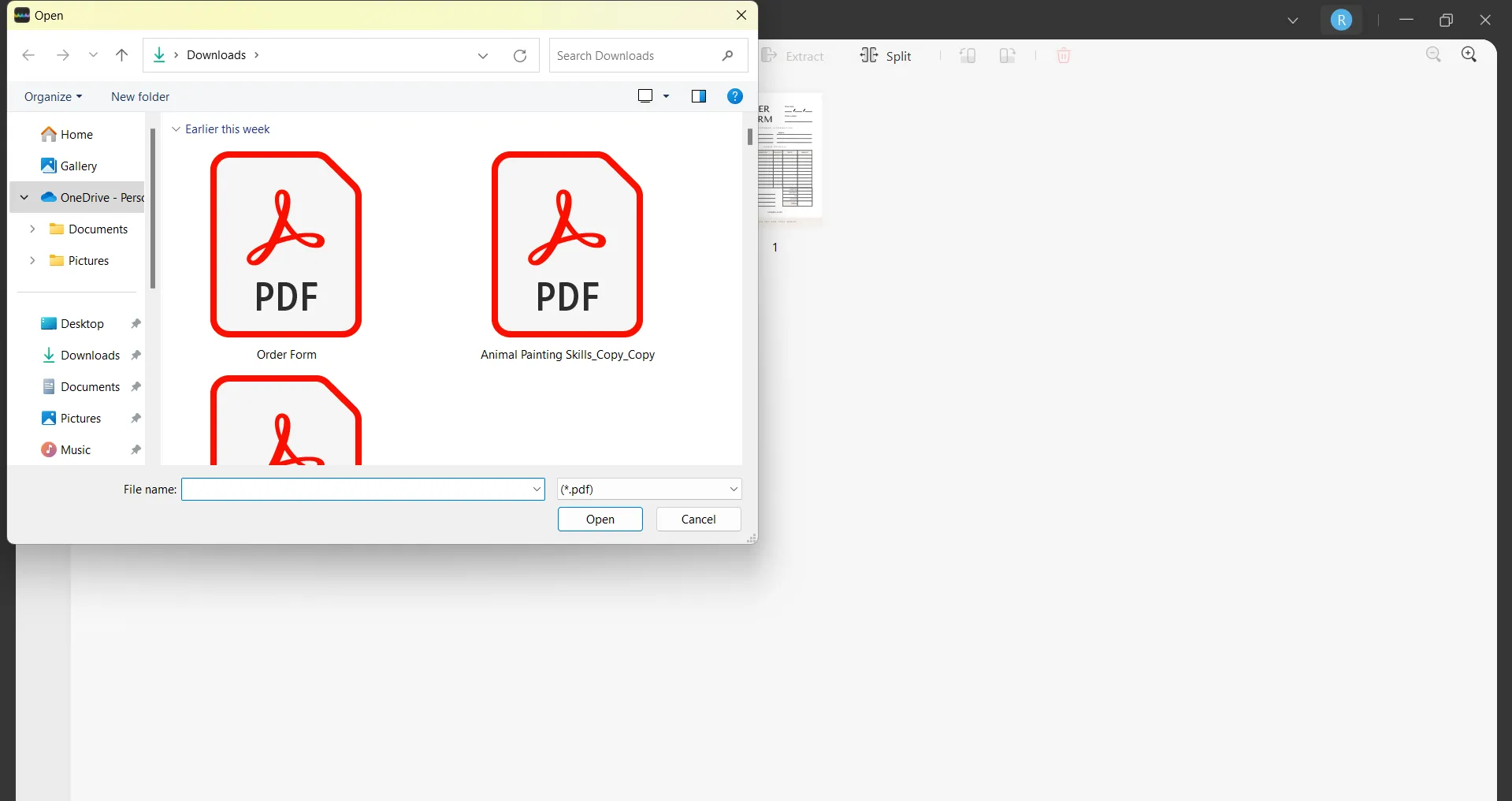This screenshot has height=801, width=1512.
Task: Click the delete trash icon in toolbar
Action: pos(1064,56)
